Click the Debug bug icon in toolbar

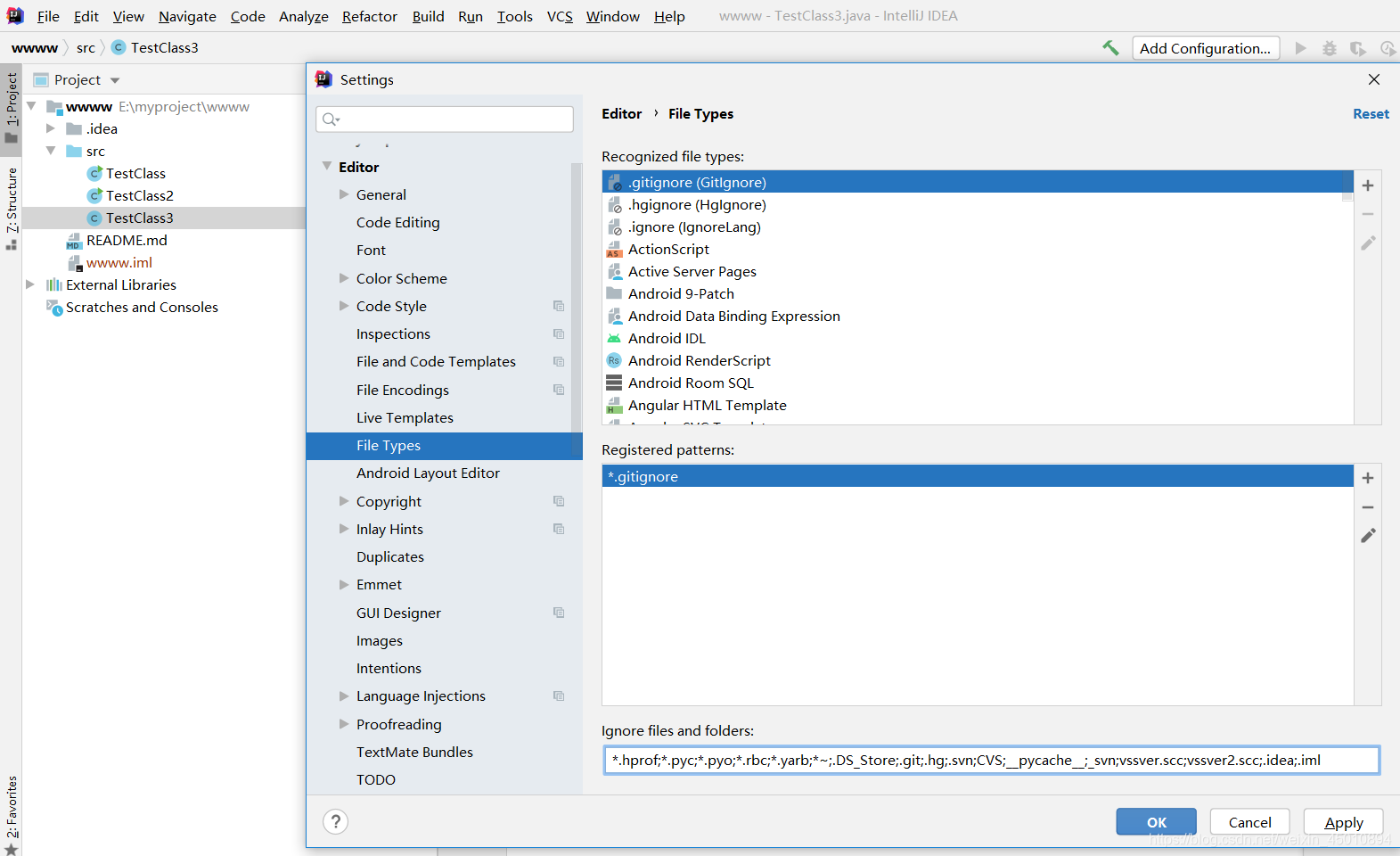pos(1330,48)
